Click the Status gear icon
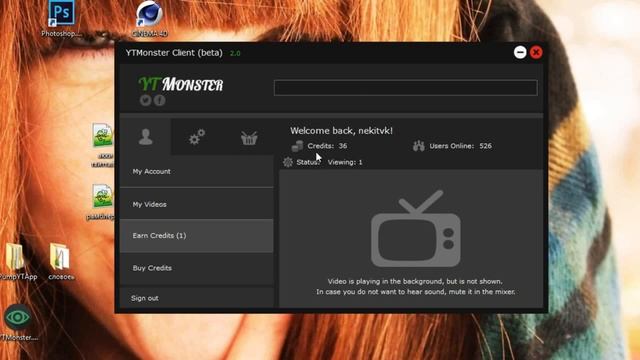The width and height of the screenshot is (640, 360). point(288,162)
